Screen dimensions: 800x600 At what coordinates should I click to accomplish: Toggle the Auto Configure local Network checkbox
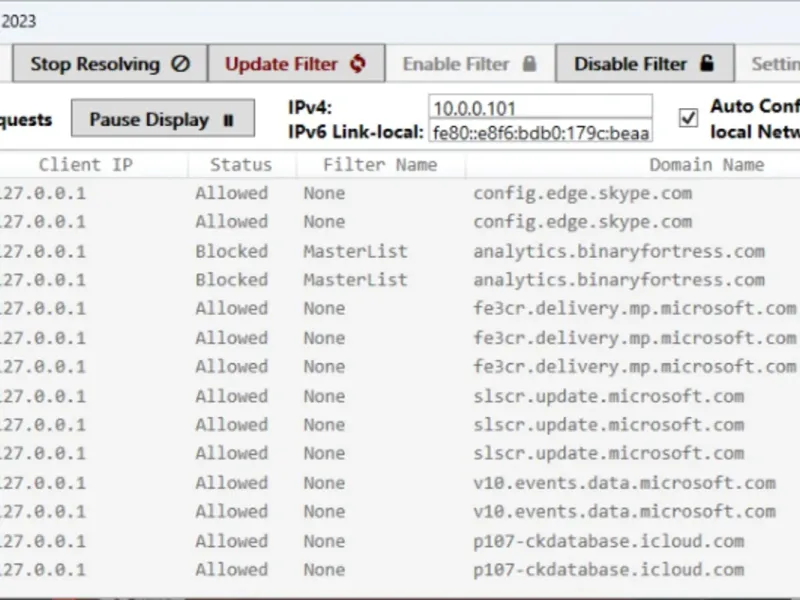(688, 118)
